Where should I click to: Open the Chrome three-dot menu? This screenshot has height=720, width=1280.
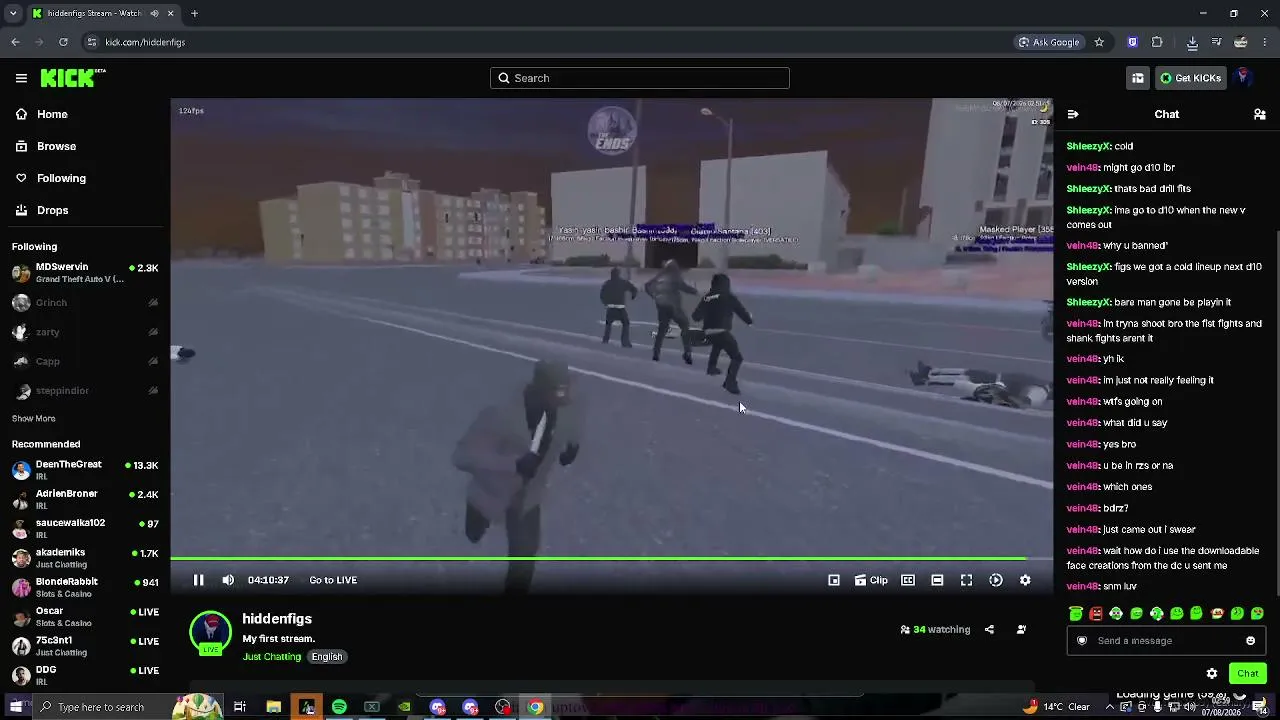click(x=1265, y=42)
